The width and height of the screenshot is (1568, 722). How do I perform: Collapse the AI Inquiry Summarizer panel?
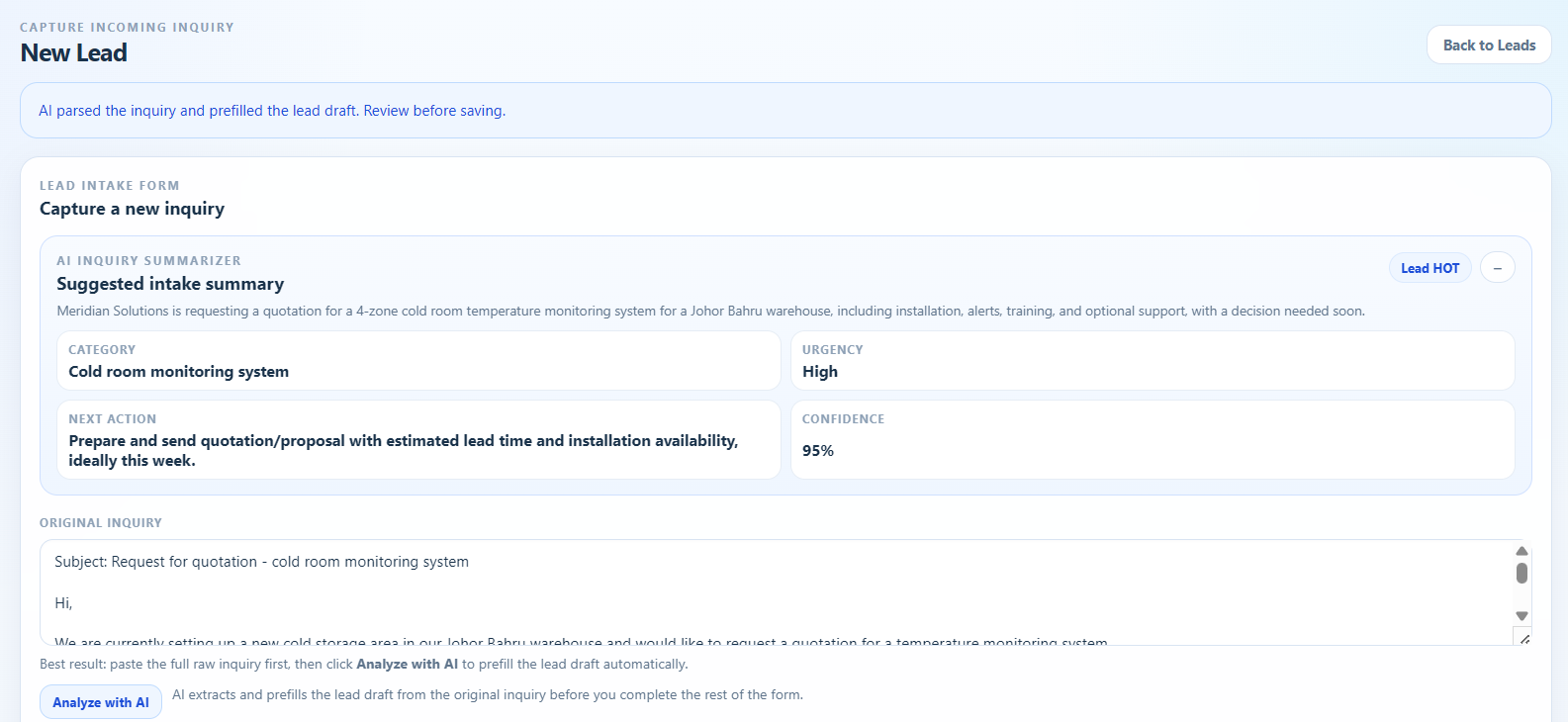(x=1497, y=268)
